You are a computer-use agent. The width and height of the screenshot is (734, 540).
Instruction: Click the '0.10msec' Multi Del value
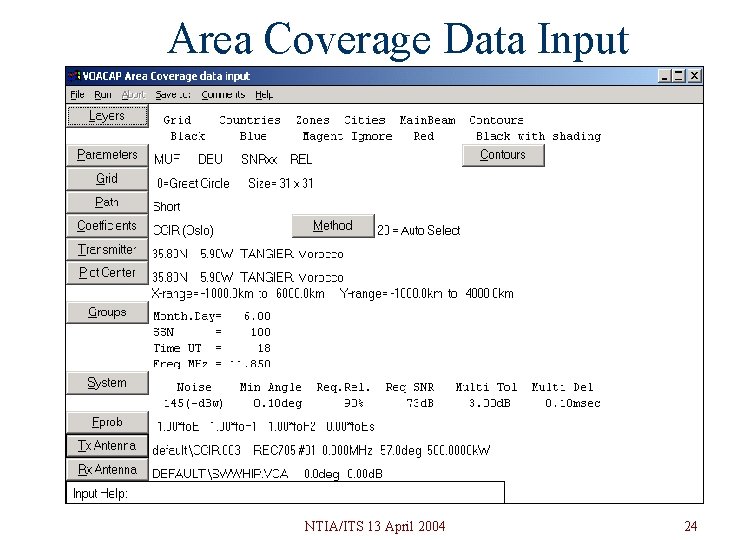tap(573, 403)
